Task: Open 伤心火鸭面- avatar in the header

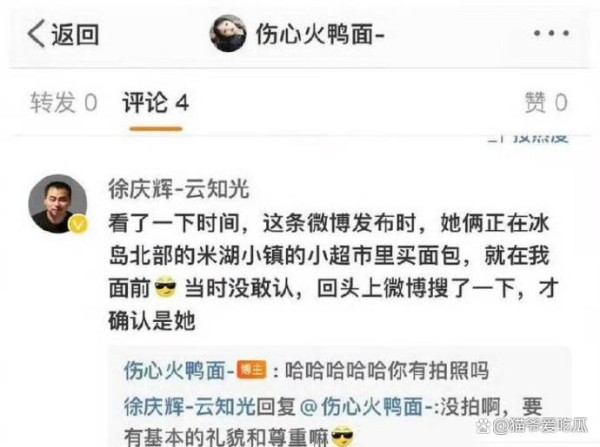Action: pos(228,34)
